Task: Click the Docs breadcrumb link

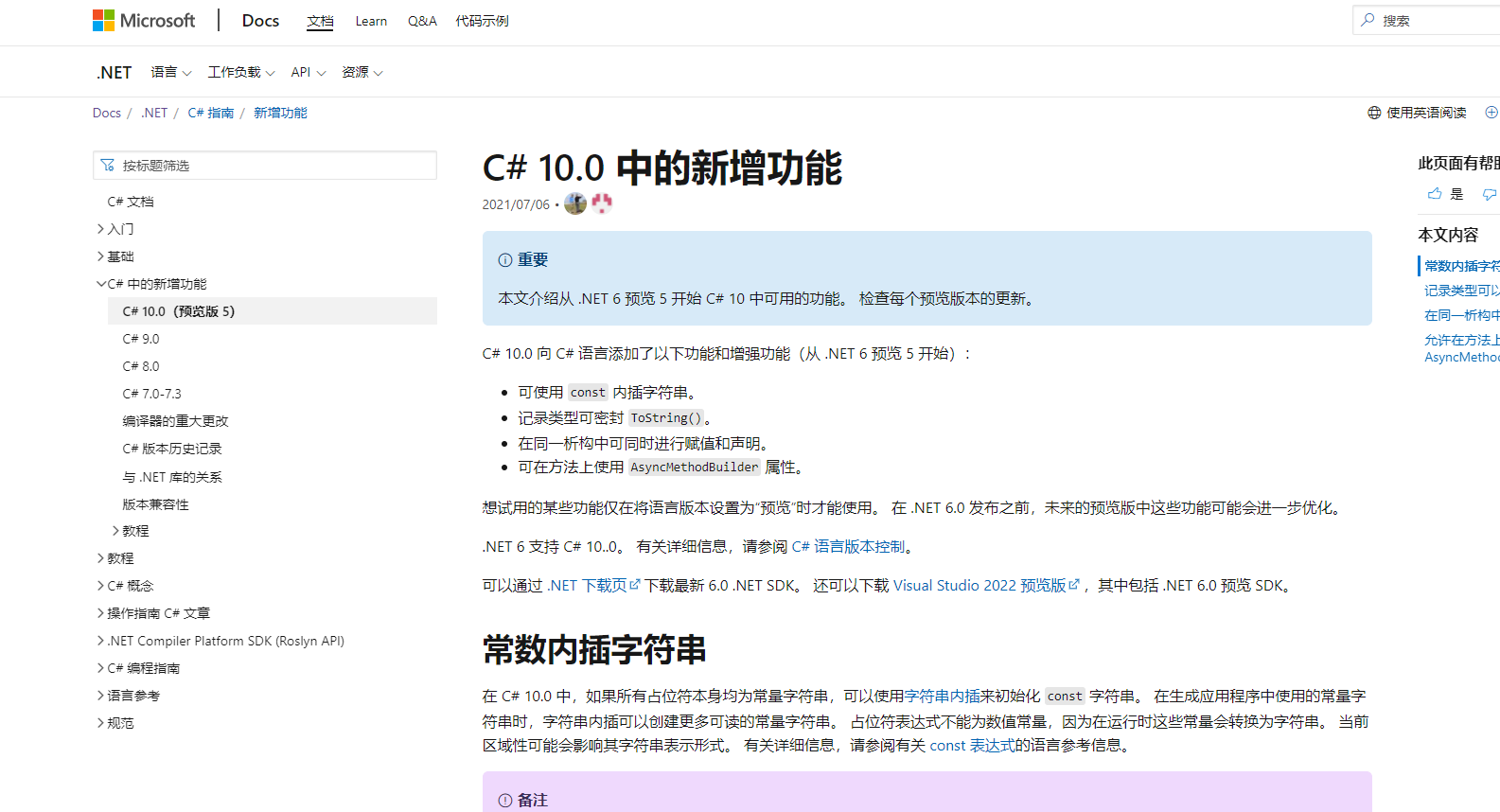Action: pos(107,113)
